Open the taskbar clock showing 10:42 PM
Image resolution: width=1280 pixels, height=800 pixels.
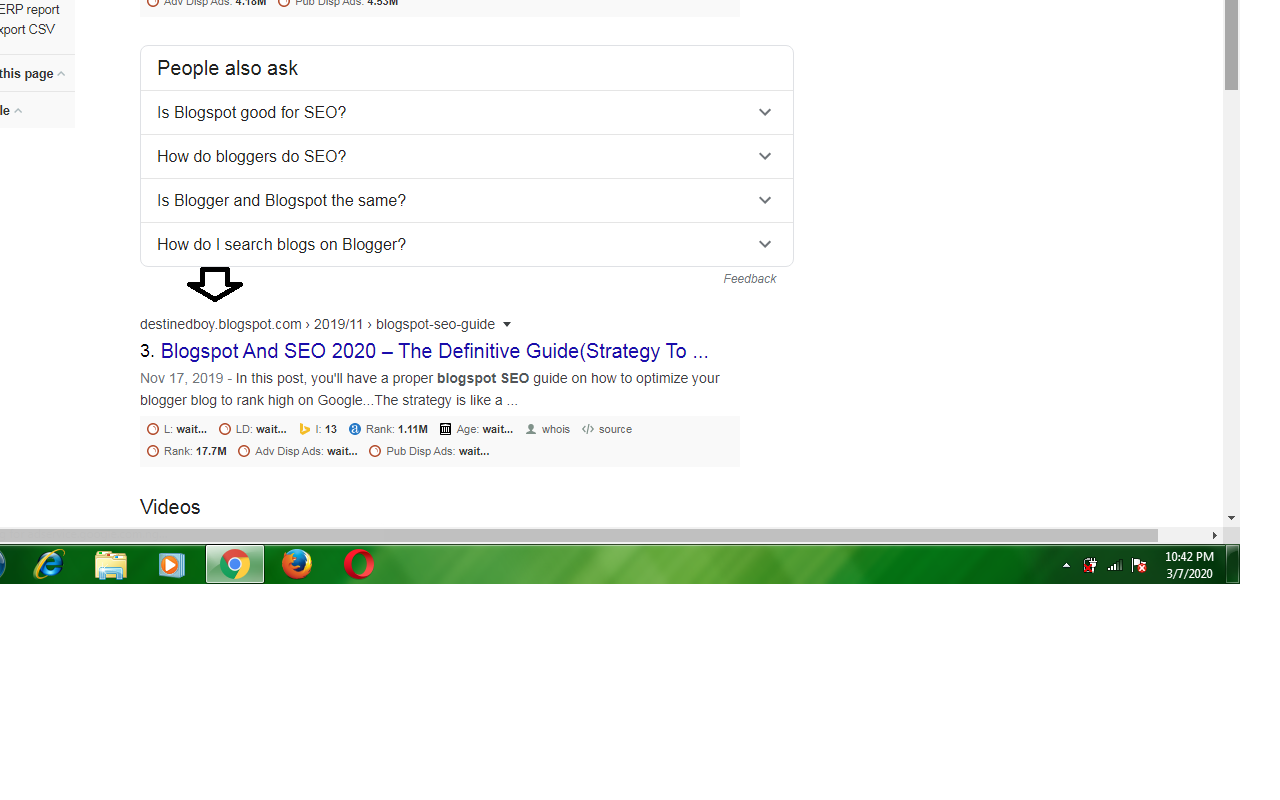click(x=1189, y=565)
